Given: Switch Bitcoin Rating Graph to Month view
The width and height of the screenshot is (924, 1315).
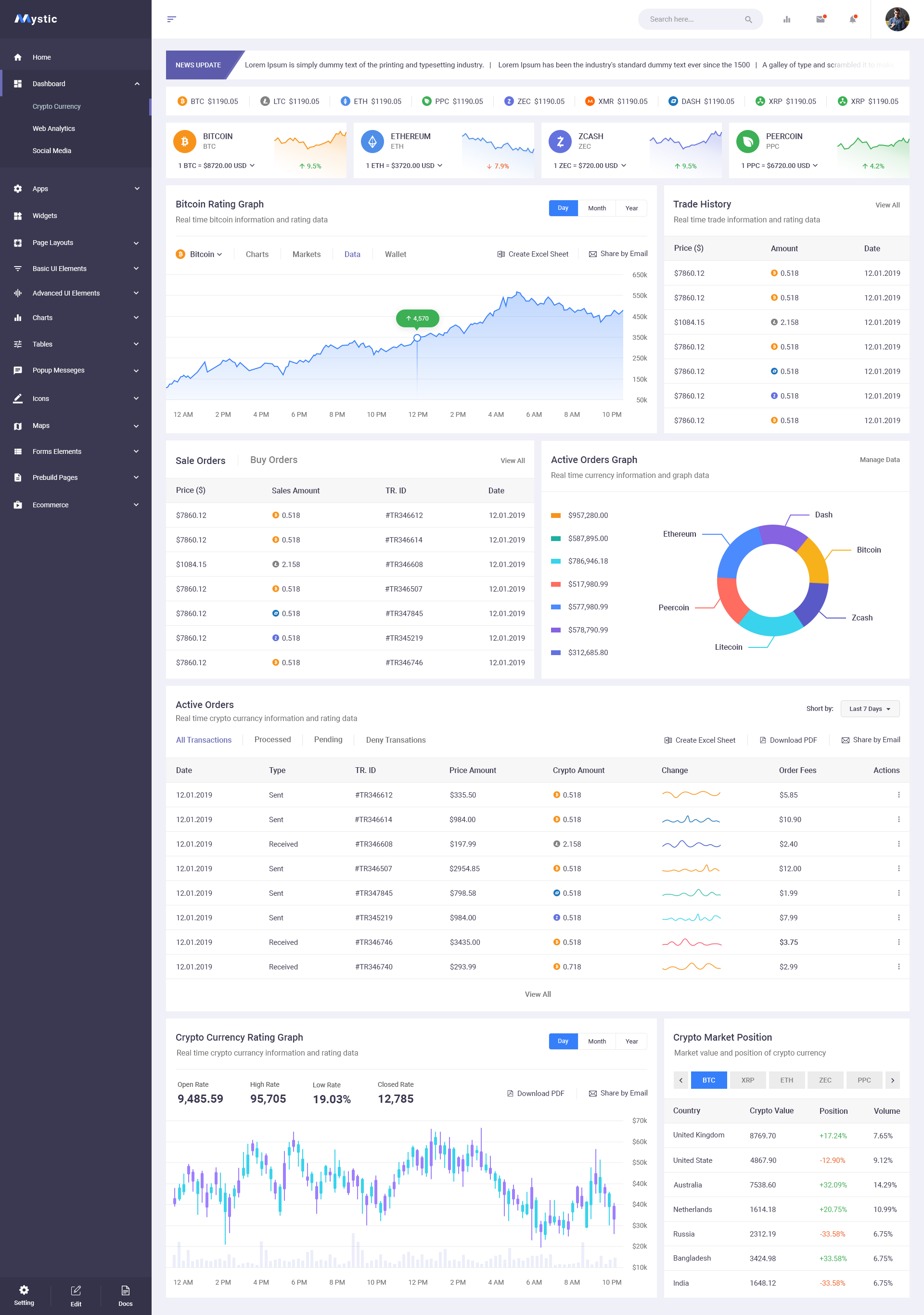Looking at the screenshot, I should (x=597, y=208).
